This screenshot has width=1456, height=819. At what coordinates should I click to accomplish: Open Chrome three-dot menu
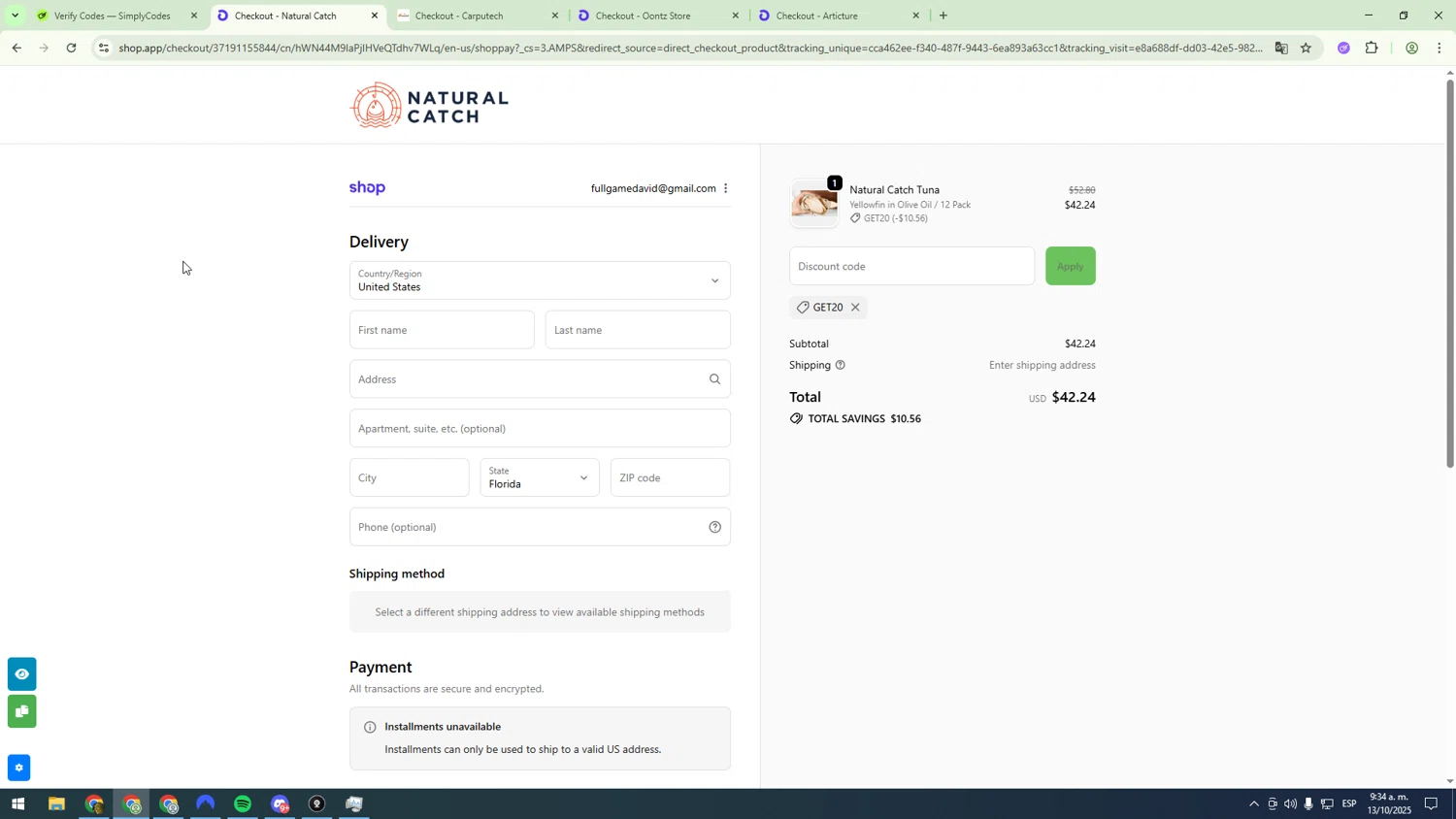[x=1439, y=48]
